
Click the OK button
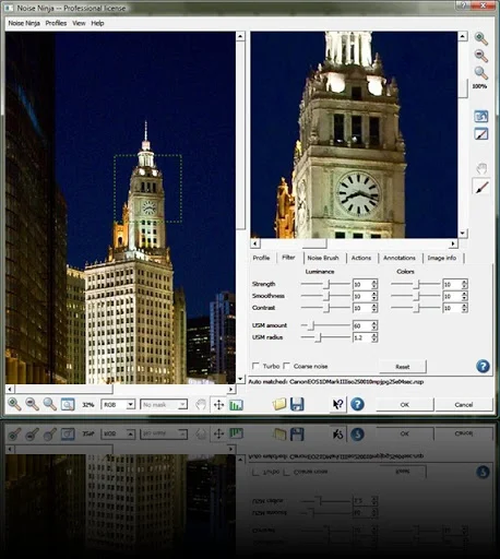pos(404,405)
